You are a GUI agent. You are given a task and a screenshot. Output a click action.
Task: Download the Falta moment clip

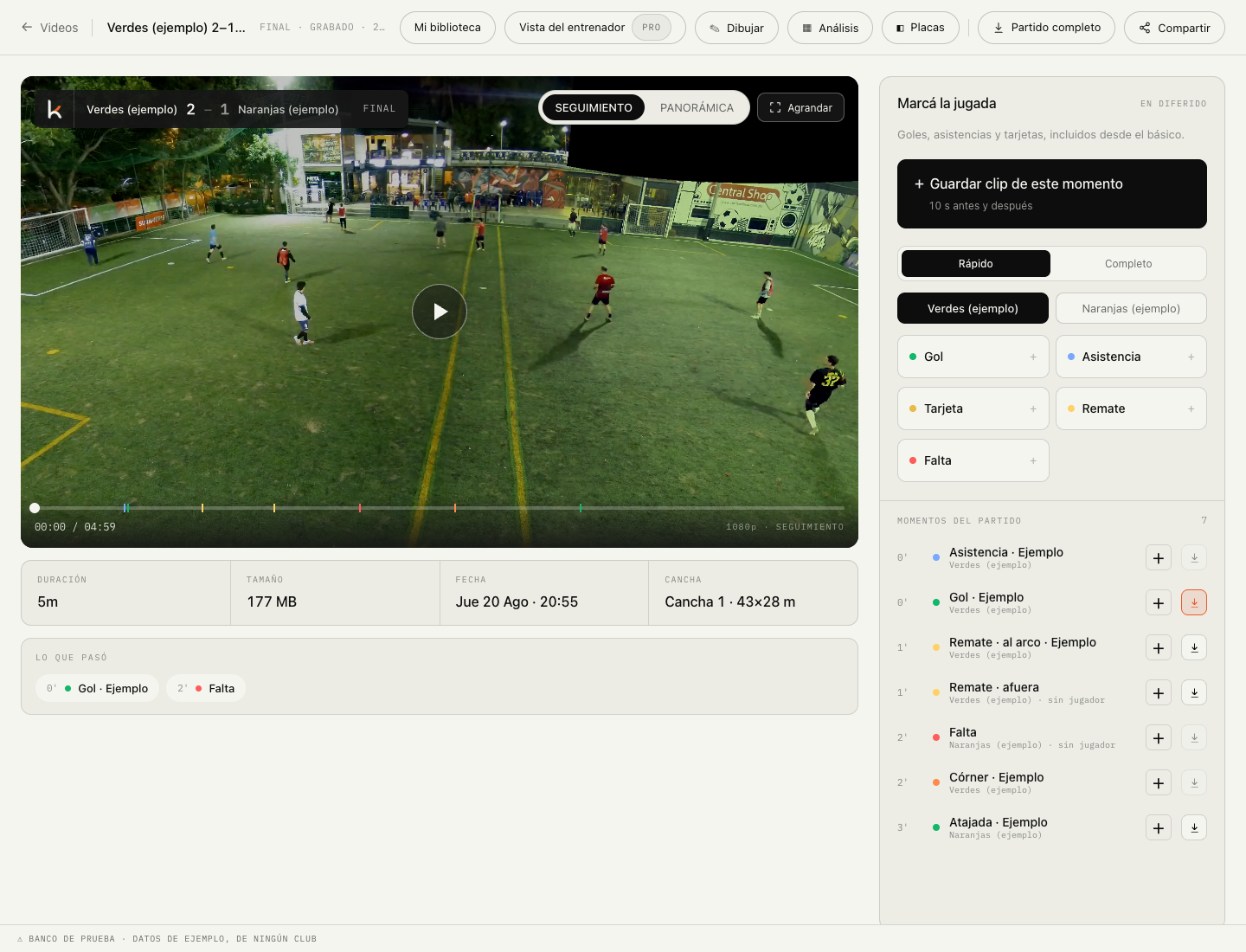pos(1194,738)
